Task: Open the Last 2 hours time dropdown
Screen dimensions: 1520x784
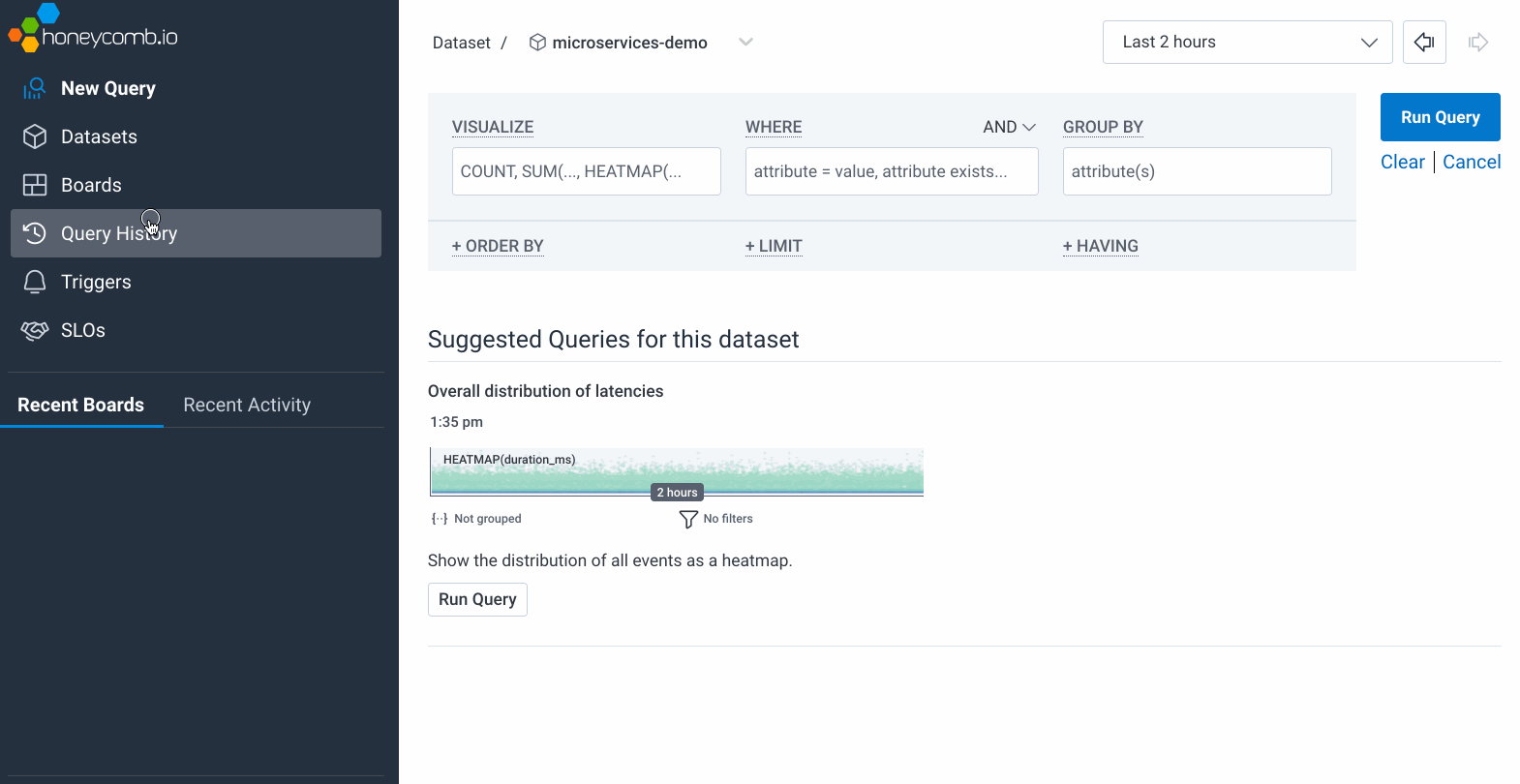Action: point(1247,42)
